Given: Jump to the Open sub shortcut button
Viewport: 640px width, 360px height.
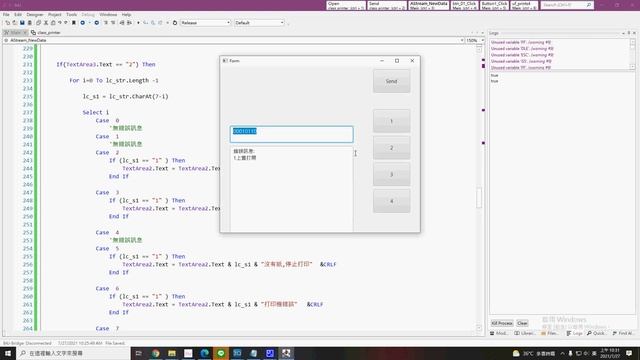Looking at the screenshot, I should tap(346, 5).
